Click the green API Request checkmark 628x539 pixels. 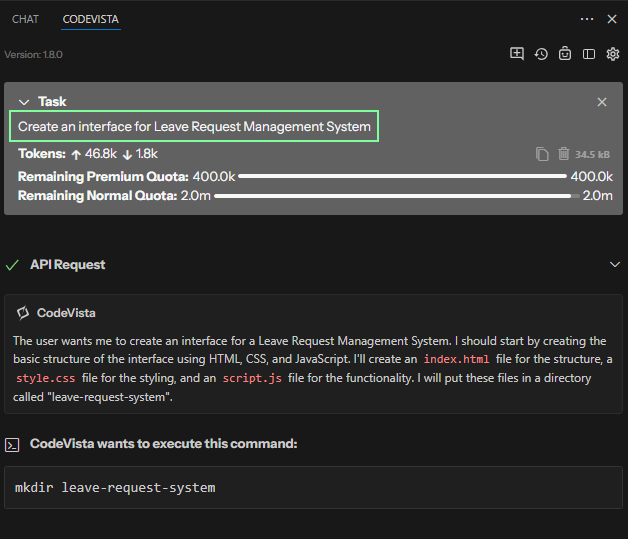(x=12, y=265)
